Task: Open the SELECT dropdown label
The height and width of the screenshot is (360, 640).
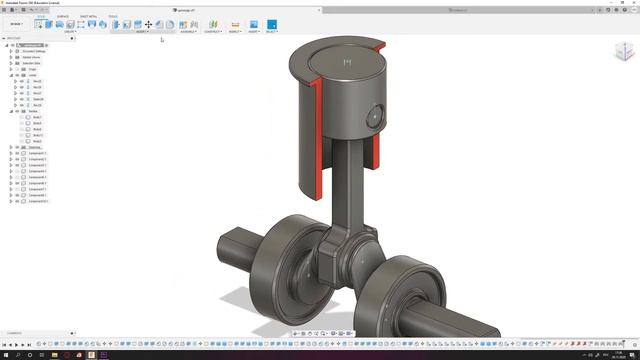Action: point(272,31)
